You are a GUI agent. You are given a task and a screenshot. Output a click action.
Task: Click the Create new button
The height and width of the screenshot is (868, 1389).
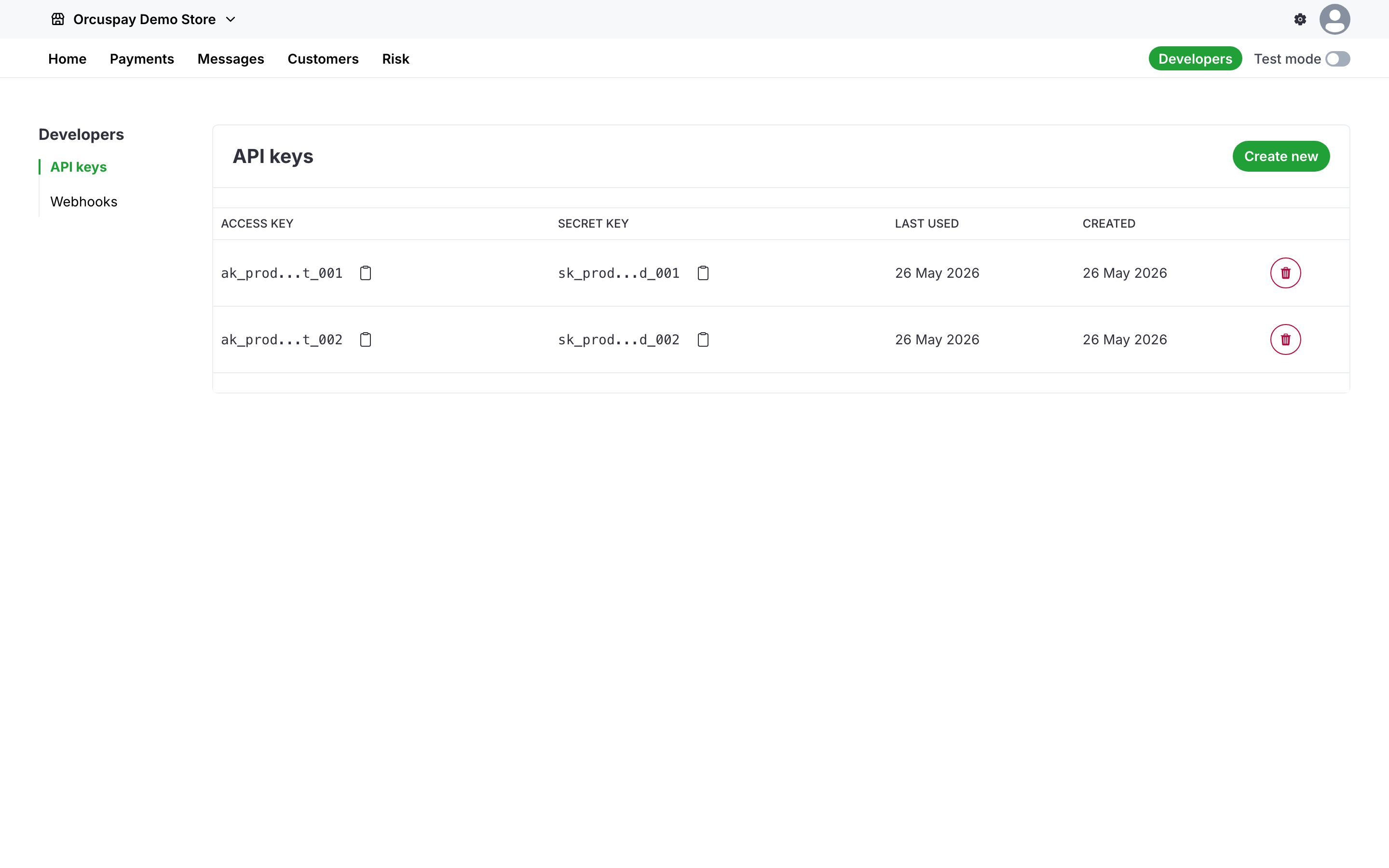pyautogui.click(x=1281, y=156)
